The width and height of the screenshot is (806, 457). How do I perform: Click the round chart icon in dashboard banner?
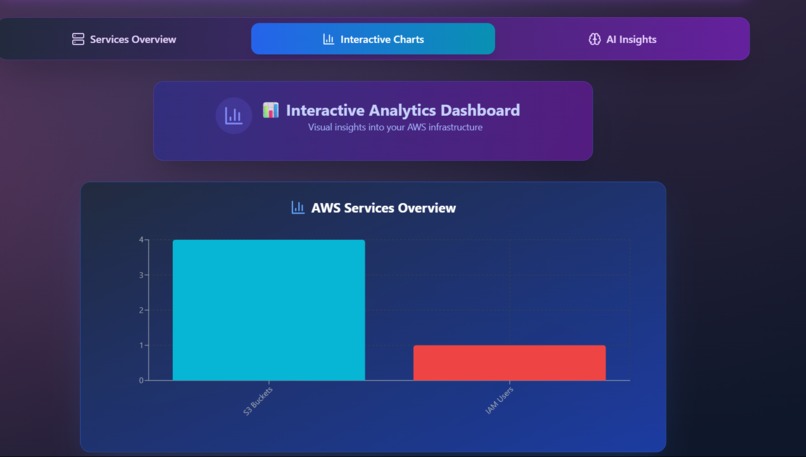pos(234,116)
